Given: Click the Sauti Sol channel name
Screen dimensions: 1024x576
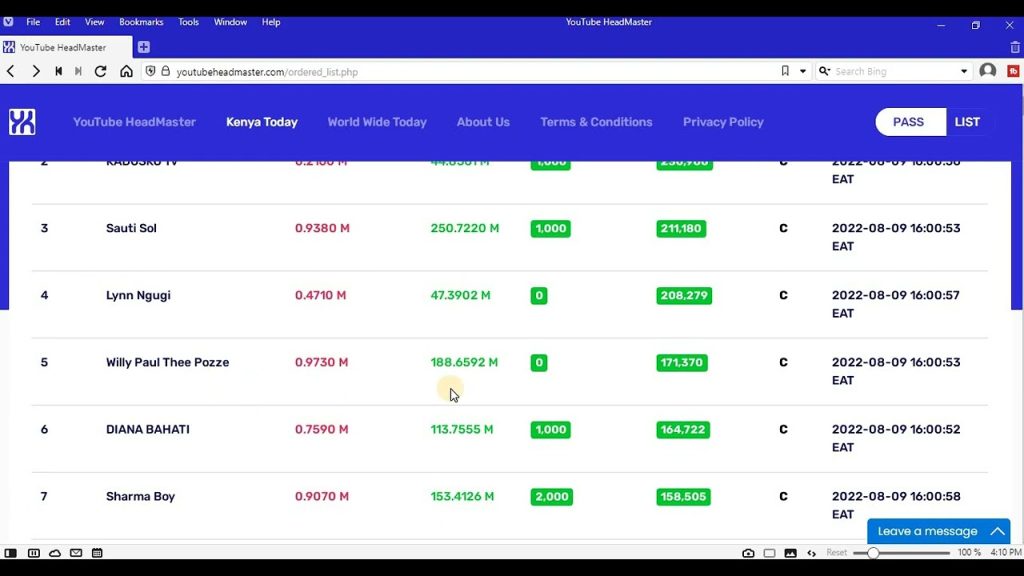Looking at the screenshot, I should pos(131,229).
